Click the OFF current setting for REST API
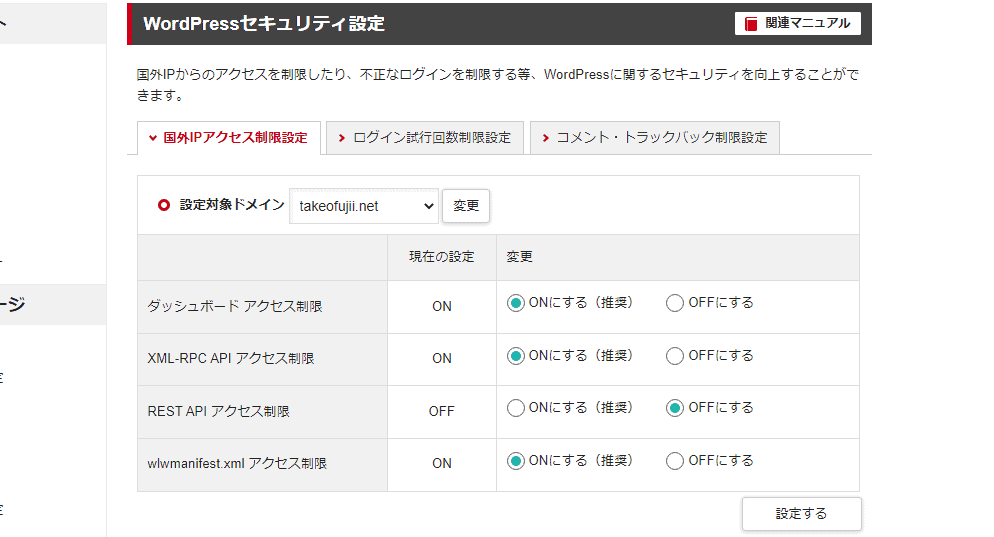Viewport: 994px width, 537px height. click(x=442, y=411)
